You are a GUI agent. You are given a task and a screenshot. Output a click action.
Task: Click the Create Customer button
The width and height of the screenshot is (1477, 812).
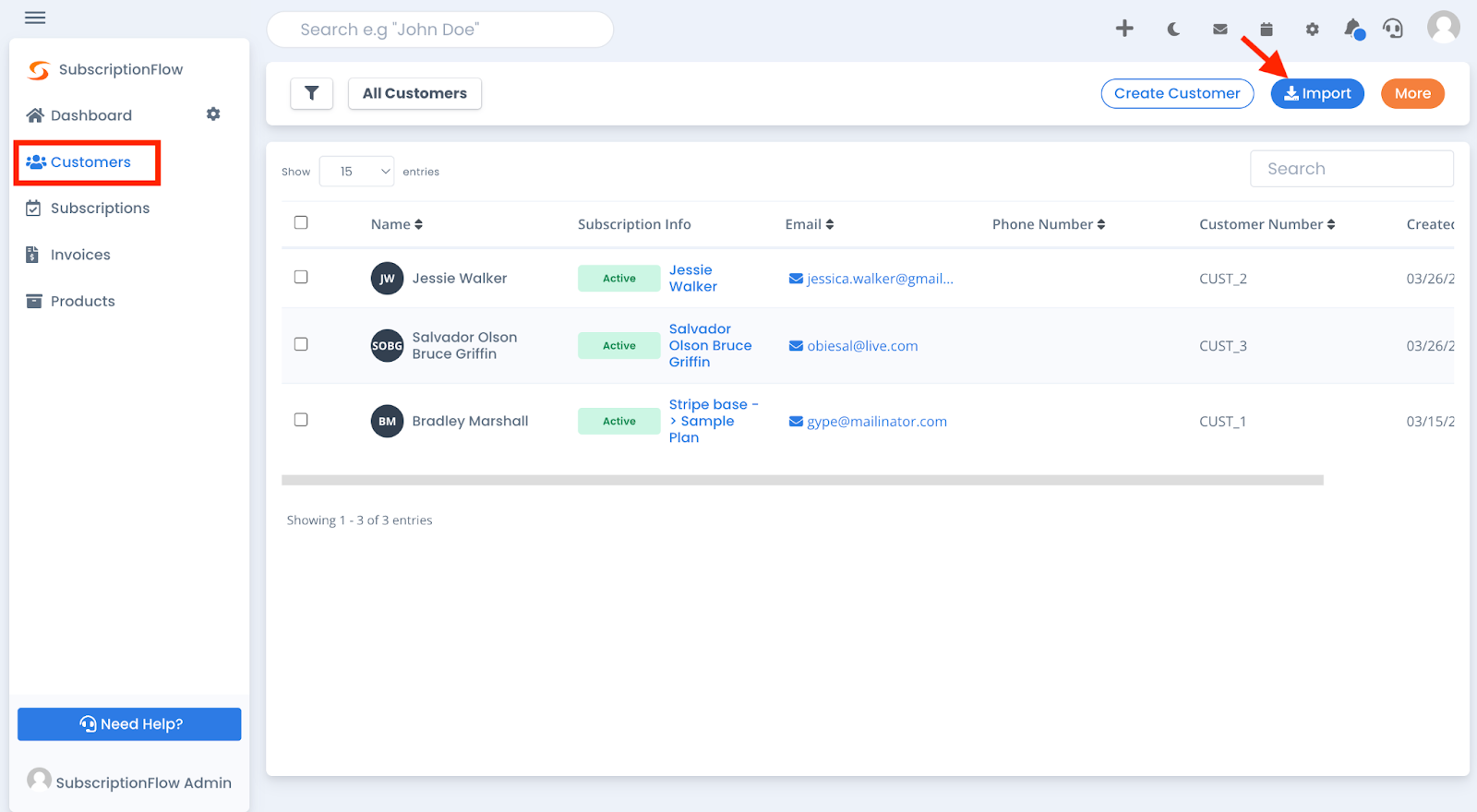(x=1177, y=93)
